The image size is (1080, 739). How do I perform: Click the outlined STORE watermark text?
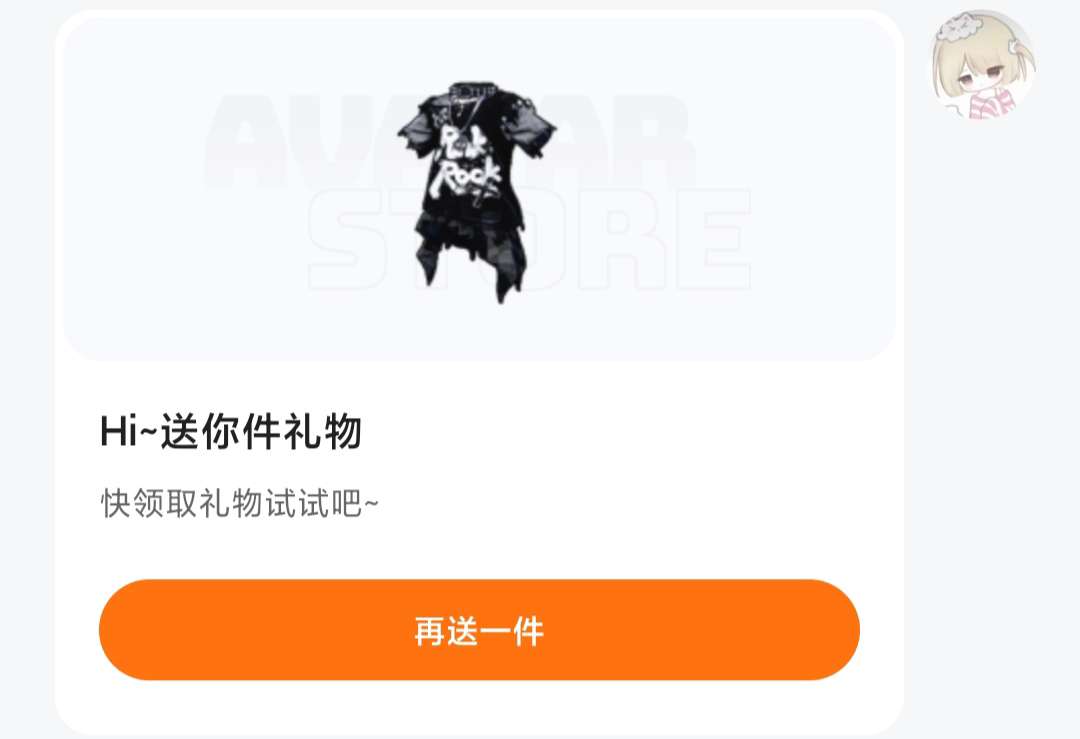(x=529, y=239)
